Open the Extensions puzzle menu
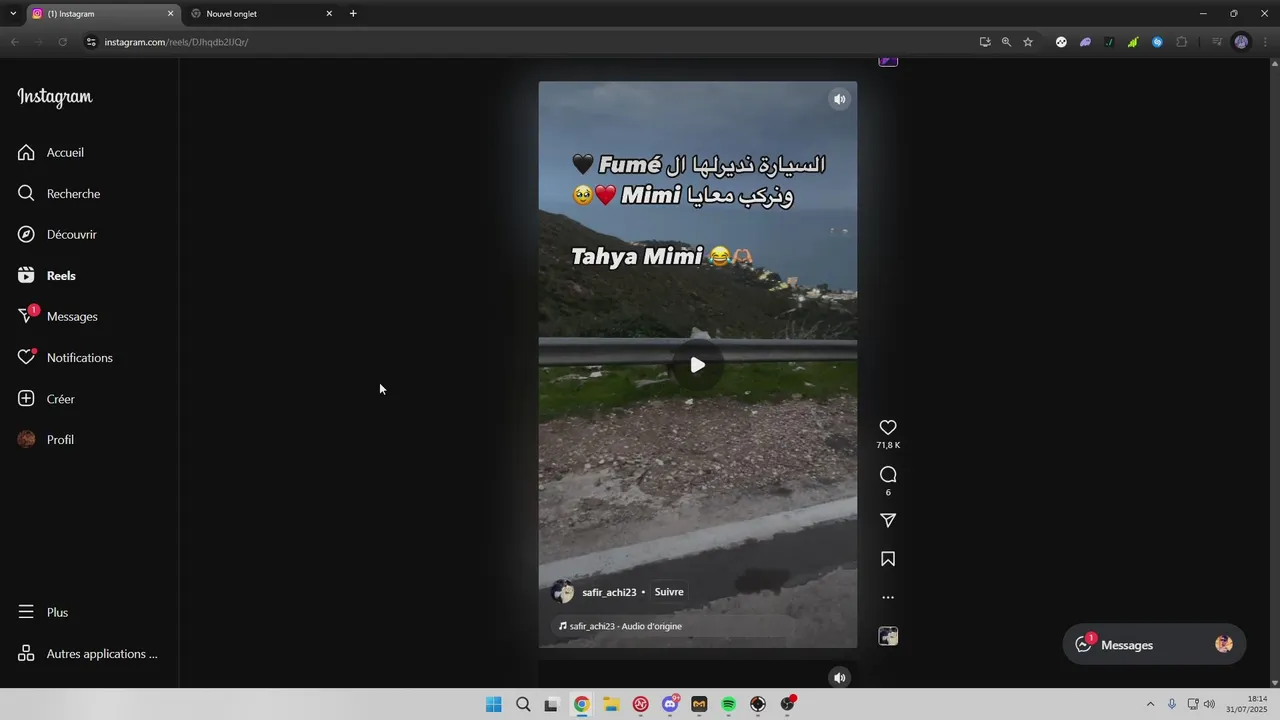This screenshot has width=1280, height=720. click(x=1182, y=42)
